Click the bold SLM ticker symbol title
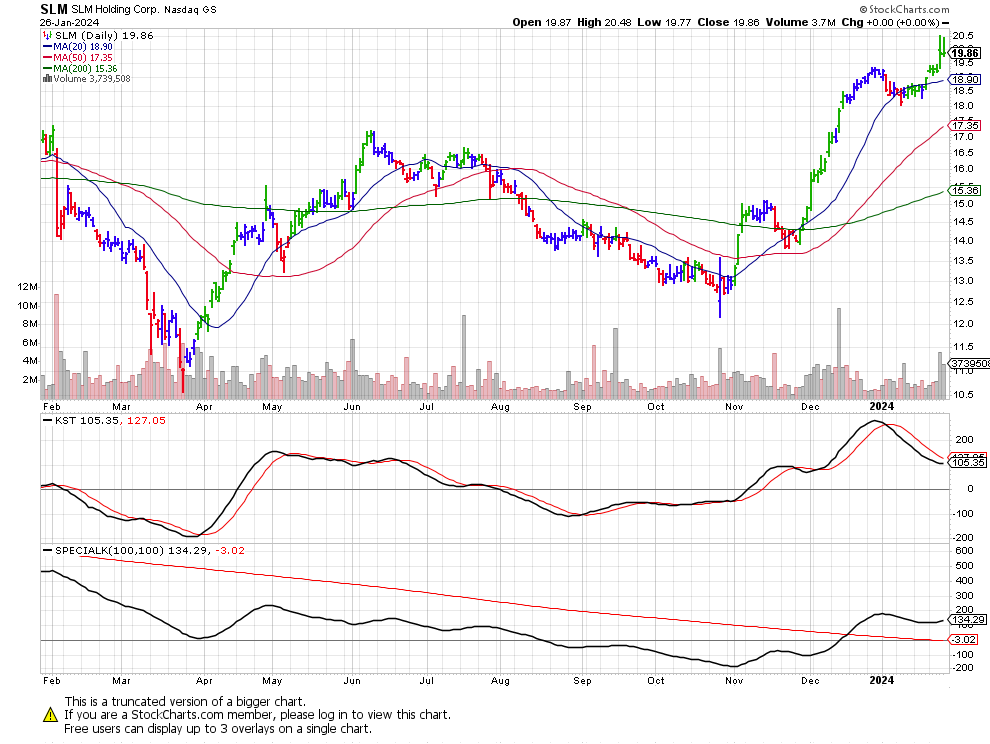Image resolution: width=990 pixels, height=744 pixels. 54,9
